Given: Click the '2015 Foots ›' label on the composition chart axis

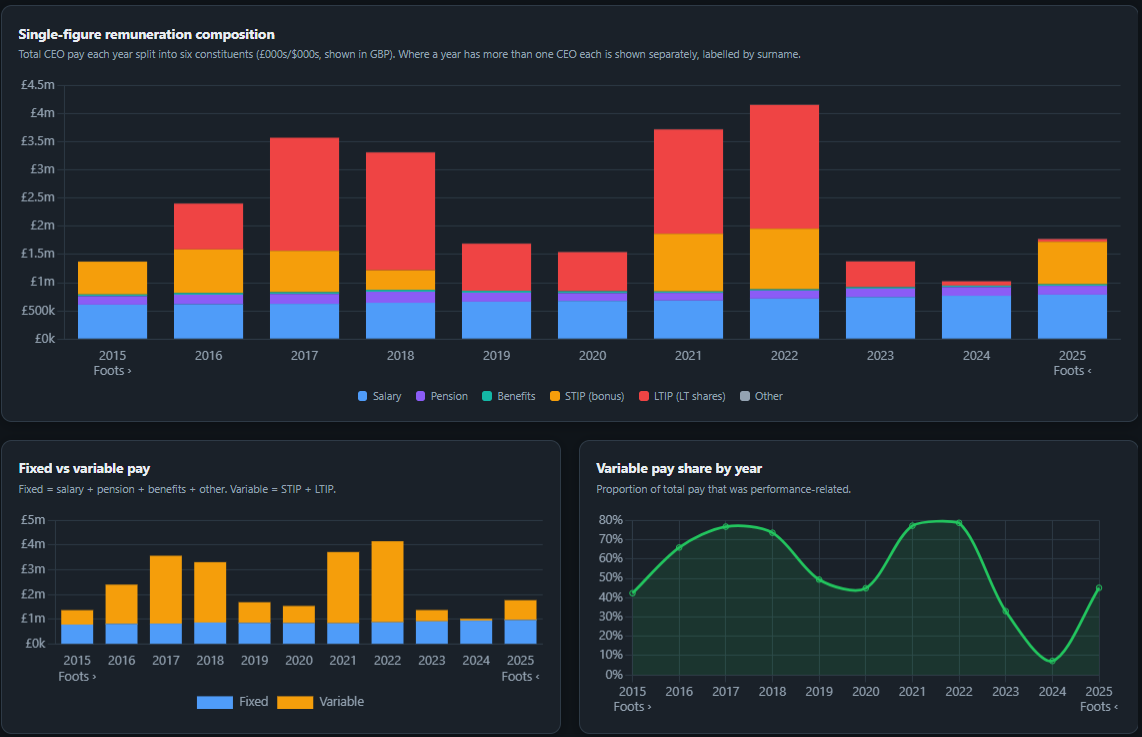Looking at the screenshot, I should click(112, 363).
